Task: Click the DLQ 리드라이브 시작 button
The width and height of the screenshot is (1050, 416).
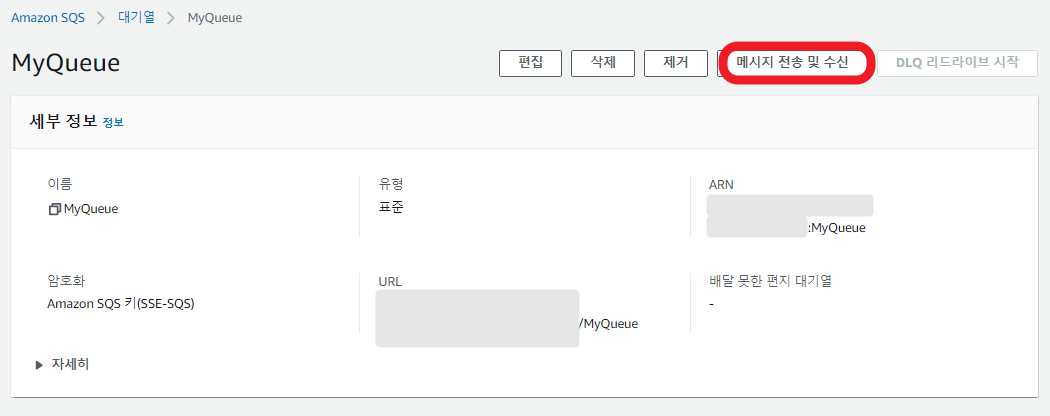Action: pos(957,63)
